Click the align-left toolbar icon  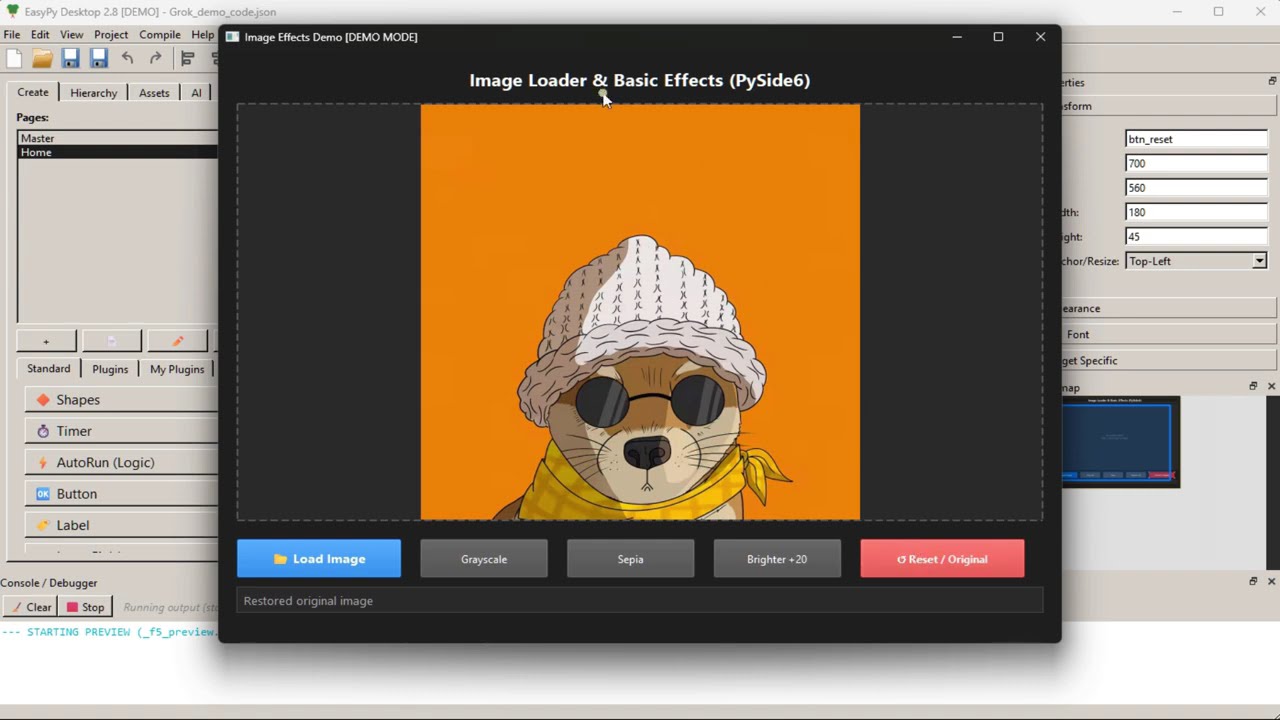[x=187, y=59]
